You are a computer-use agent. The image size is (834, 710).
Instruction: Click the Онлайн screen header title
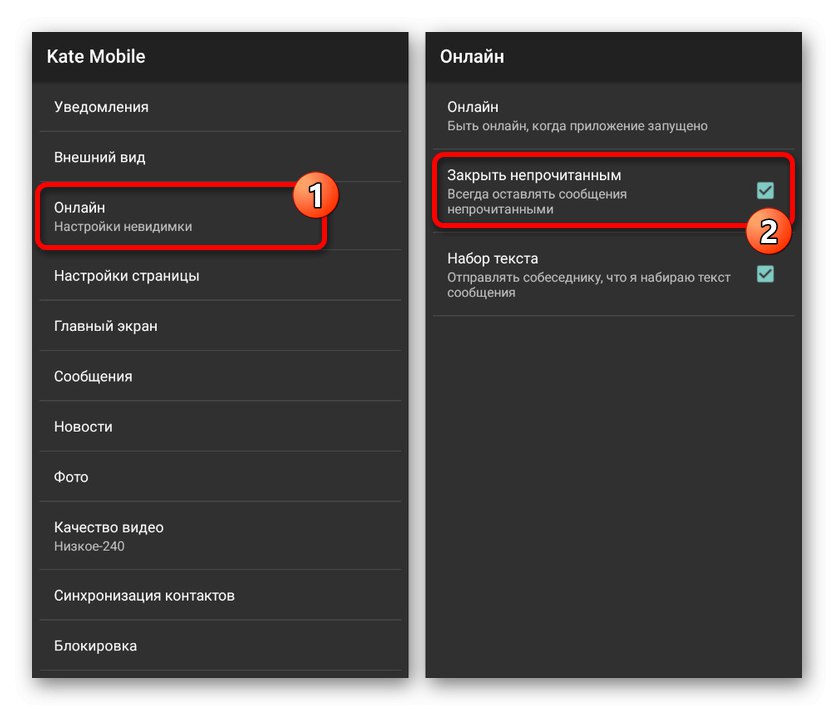472,57
